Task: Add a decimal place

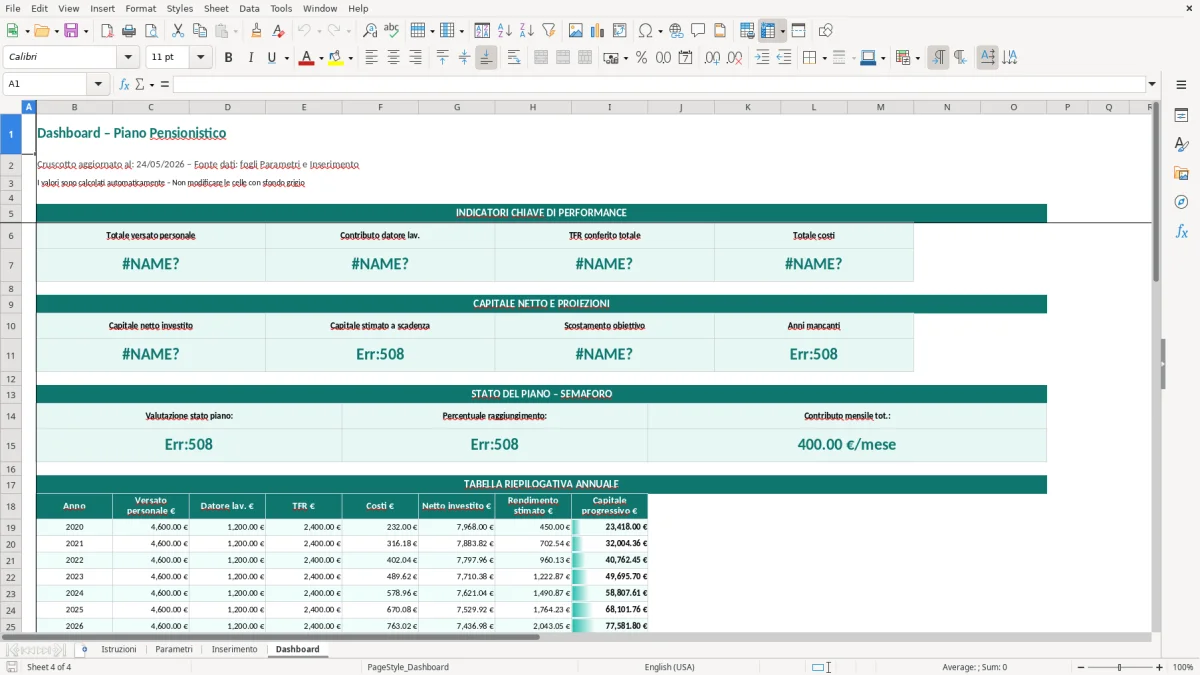Action: click(x=712, y=58)
